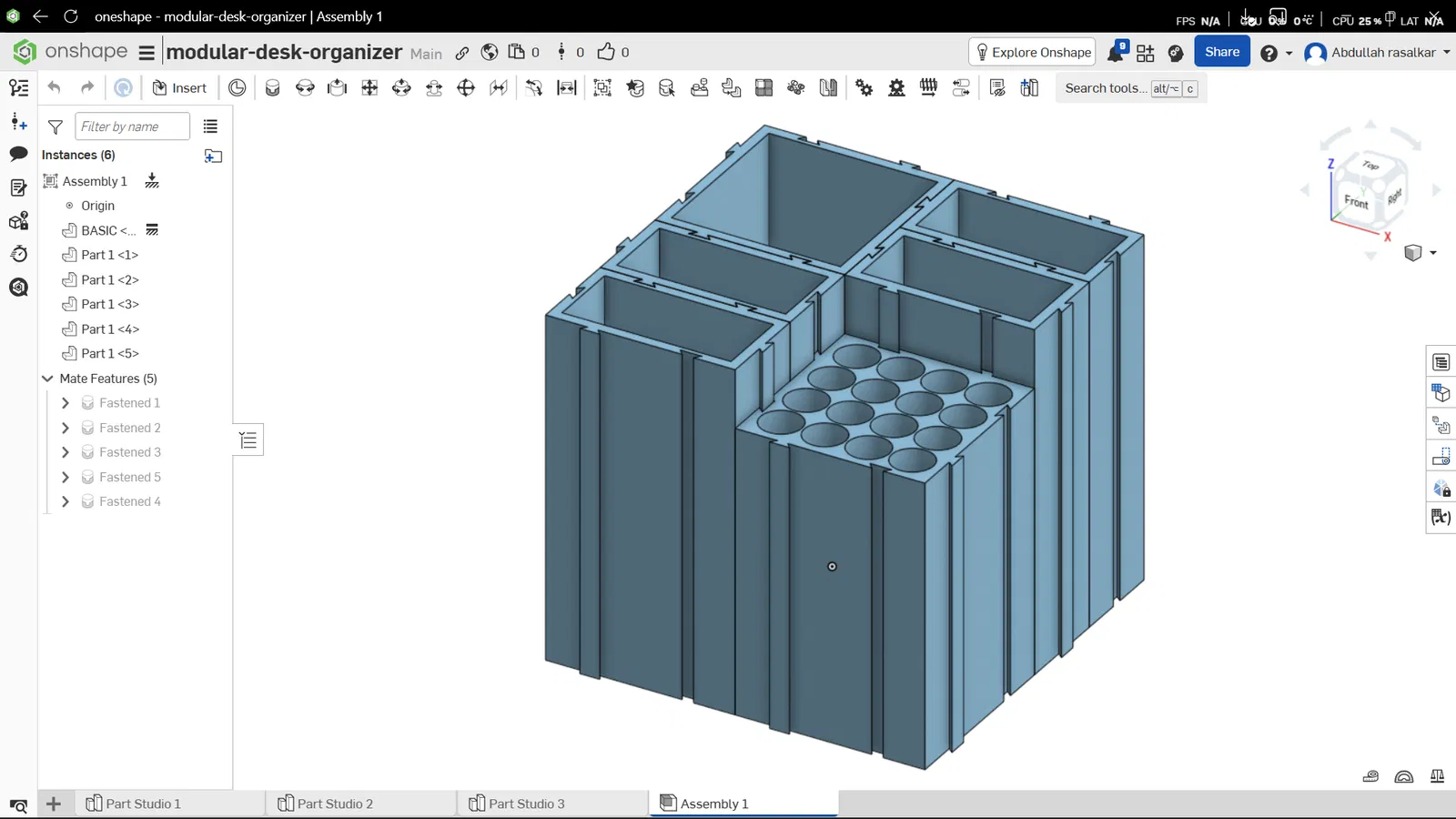Image resolution: width=1456 pixels, height=819 pixels.
Task: Click the reload icon in title bar
Action: [71, 16]
